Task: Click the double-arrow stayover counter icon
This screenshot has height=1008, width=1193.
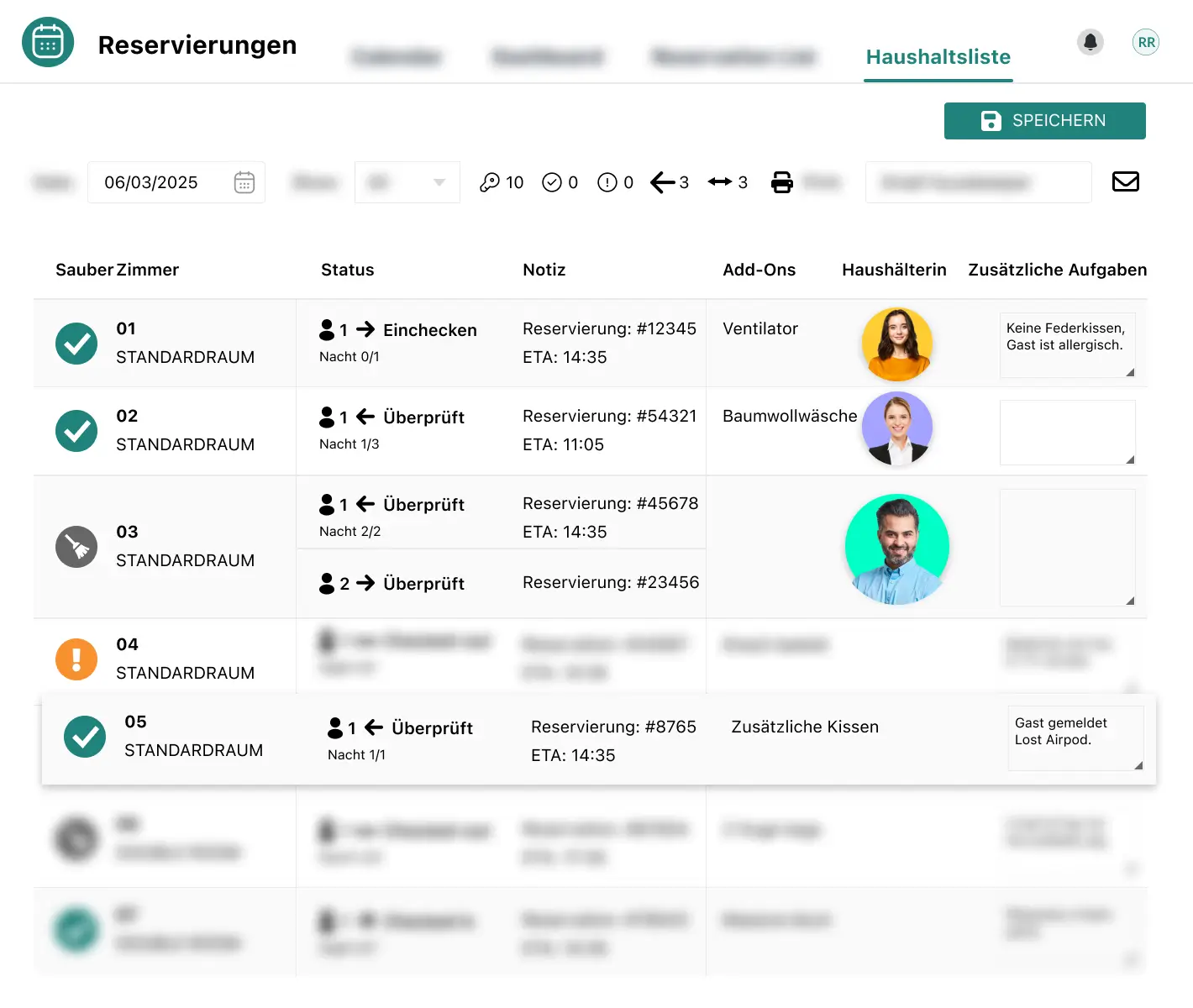Action: coord(720,182)
